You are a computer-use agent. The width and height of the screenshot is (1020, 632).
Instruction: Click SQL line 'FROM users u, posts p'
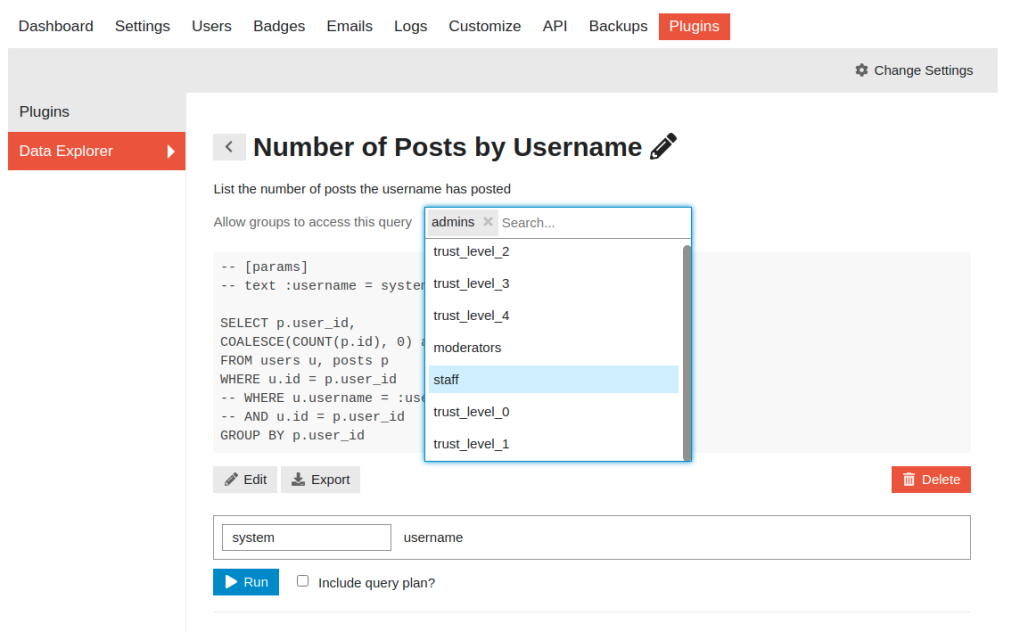[x=304, y=360]
